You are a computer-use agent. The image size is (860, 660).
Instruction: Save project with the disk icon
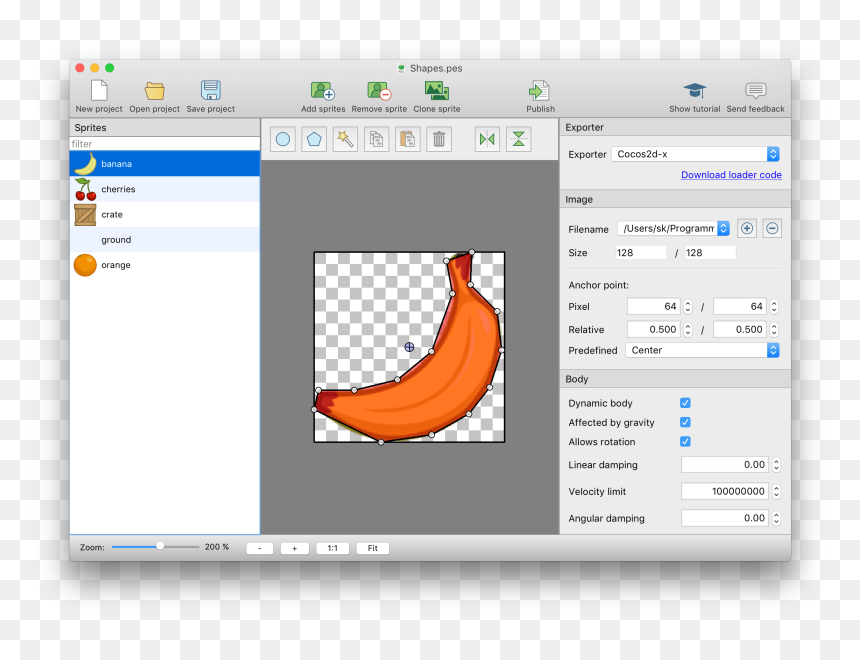[x=211, y=91]
